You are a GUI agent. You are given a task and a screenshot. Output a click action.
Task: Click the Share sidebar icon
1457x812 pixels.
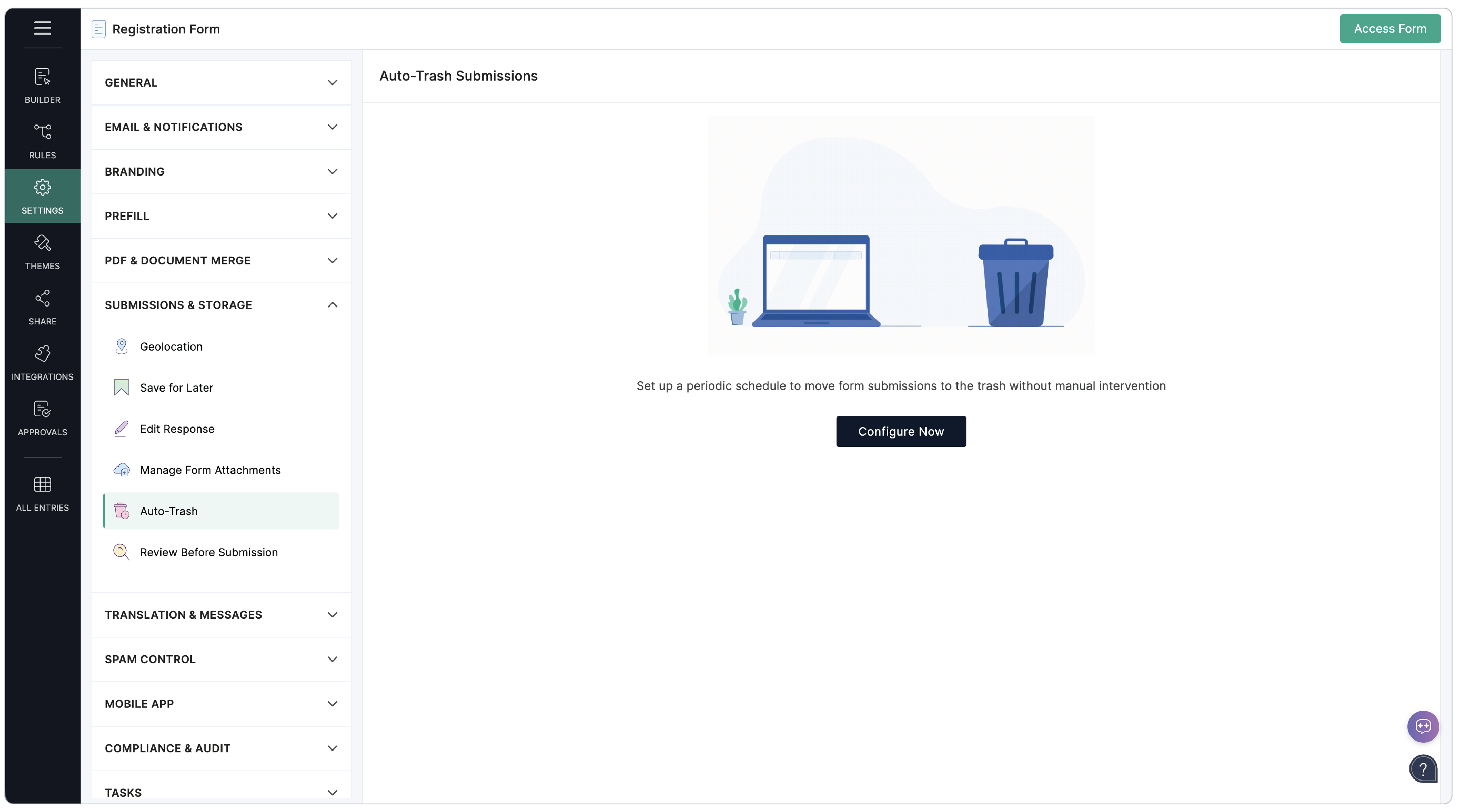(x=42, y=307)
